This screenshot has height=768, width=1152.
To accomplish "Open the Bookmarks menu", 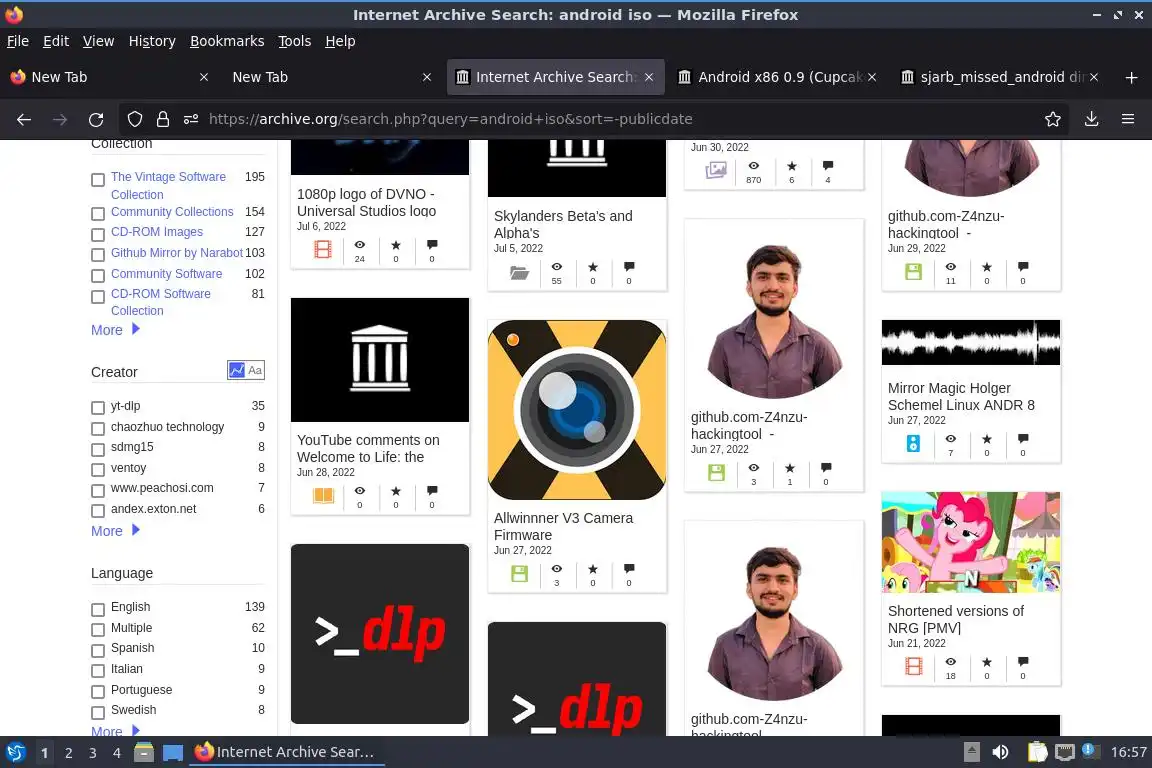I will (227, 41).
